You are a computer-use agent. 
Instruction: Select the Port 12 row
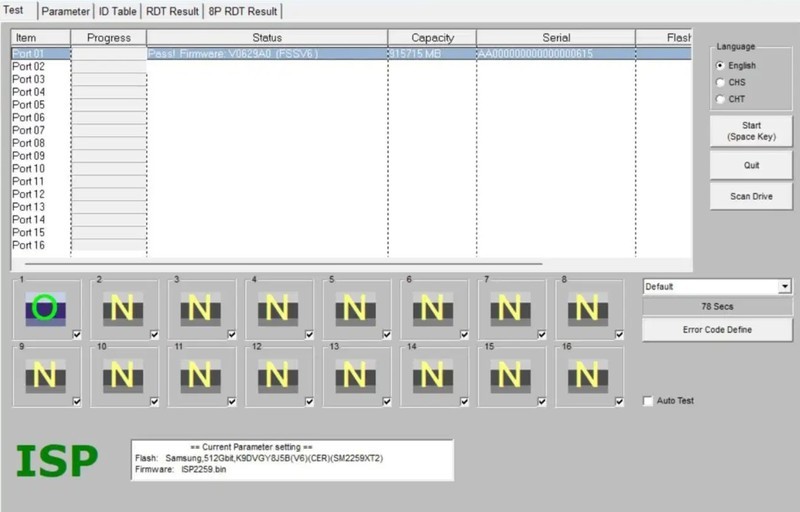coord(352,194)
